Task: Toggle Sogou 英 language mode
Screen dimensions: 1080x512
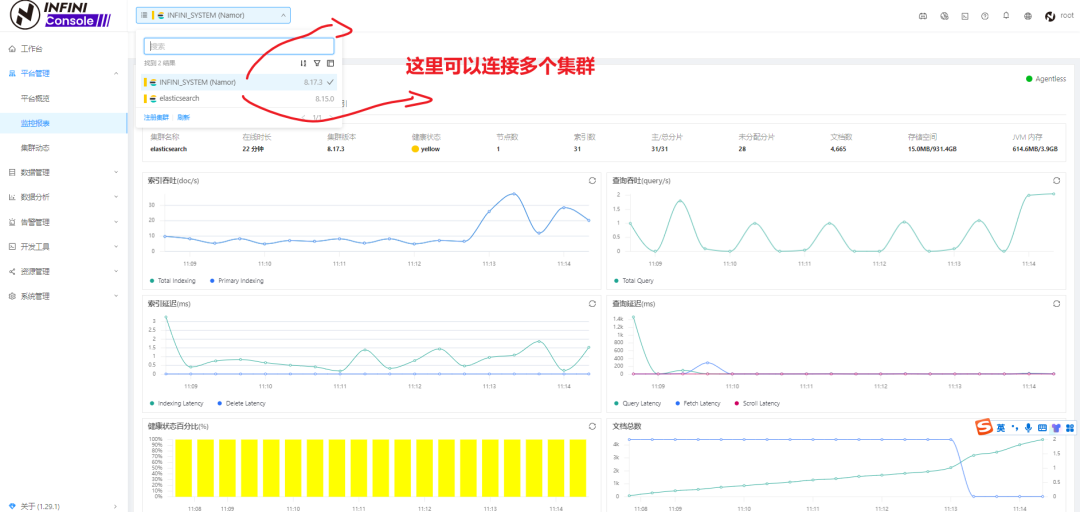Action: pos(1000,428)
